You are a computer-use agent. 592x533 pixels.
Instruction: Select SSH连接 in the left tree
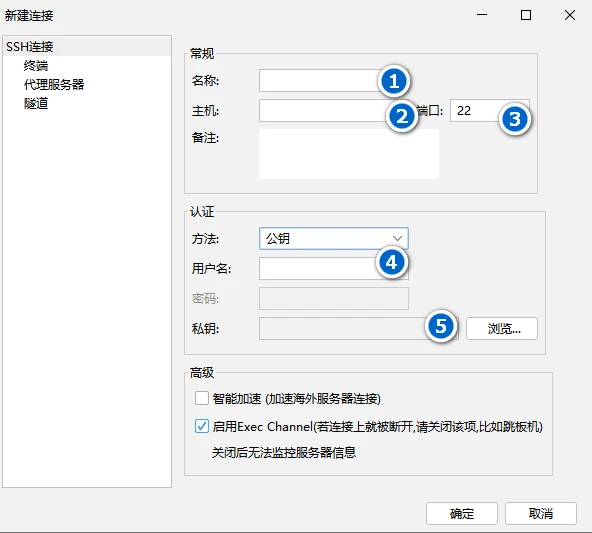(87, 47)
